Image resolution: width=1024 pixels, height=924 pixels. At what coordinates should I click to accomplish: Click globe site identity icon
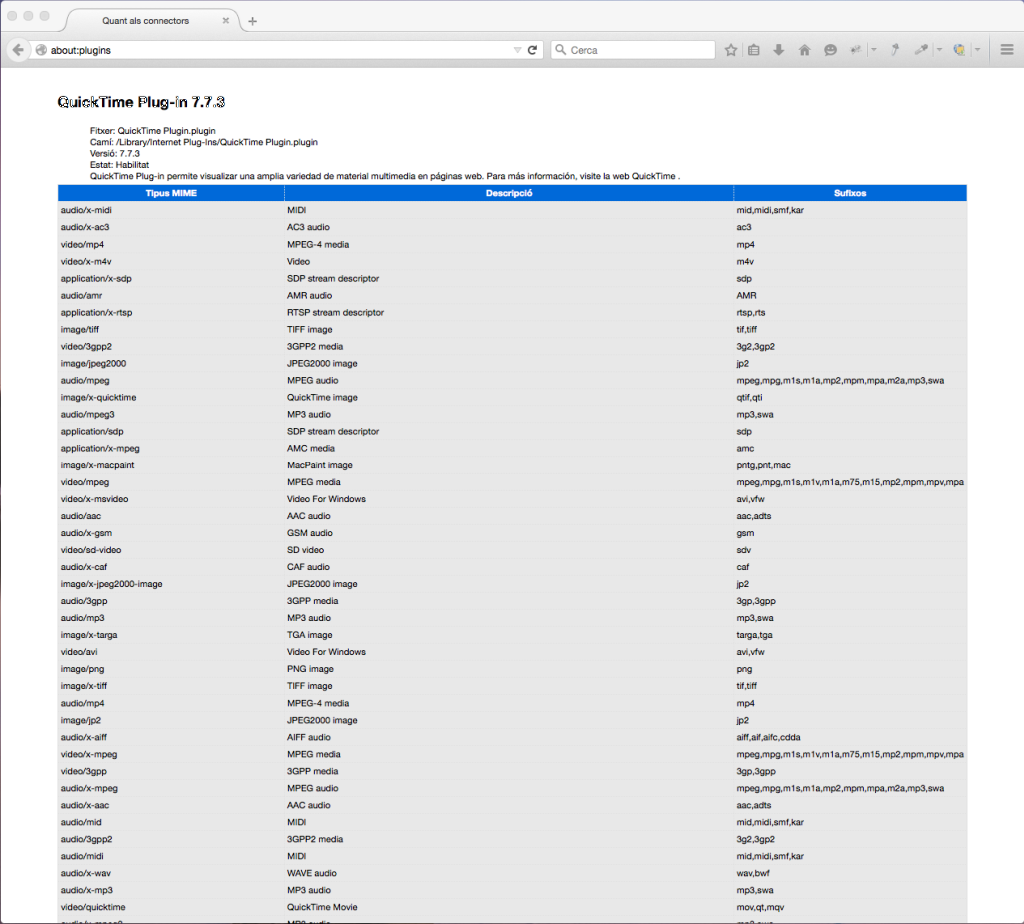coord(41,50)
